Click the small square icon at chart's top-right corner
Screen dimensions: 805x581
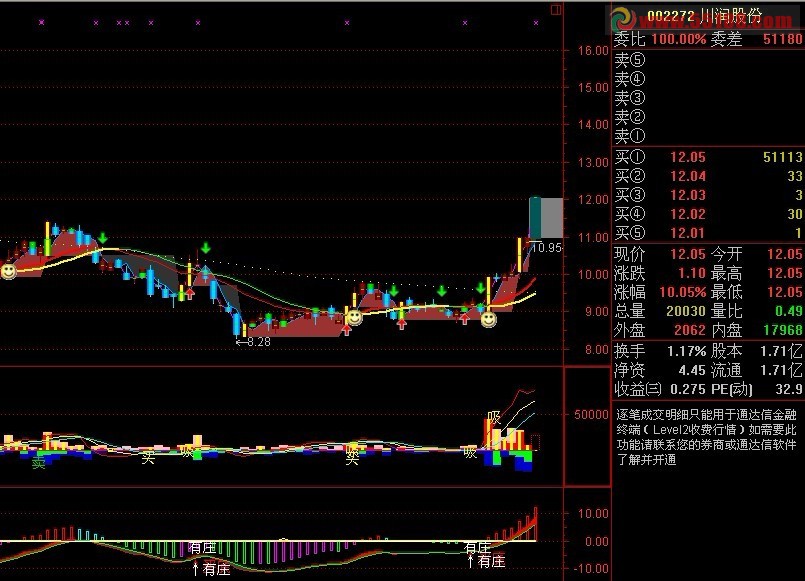pos(556,10)
